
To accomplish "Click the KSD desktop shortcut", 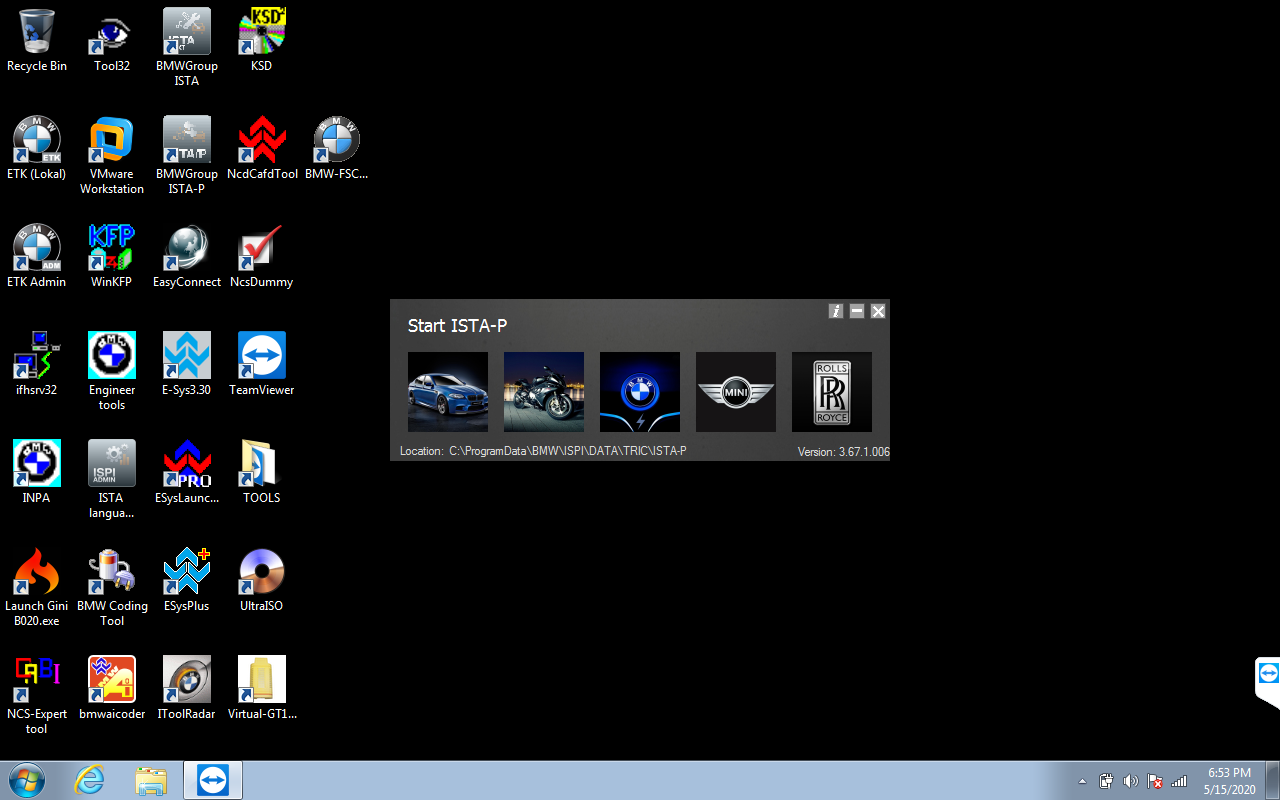I will pyautogui.click(x=262, y=40).
